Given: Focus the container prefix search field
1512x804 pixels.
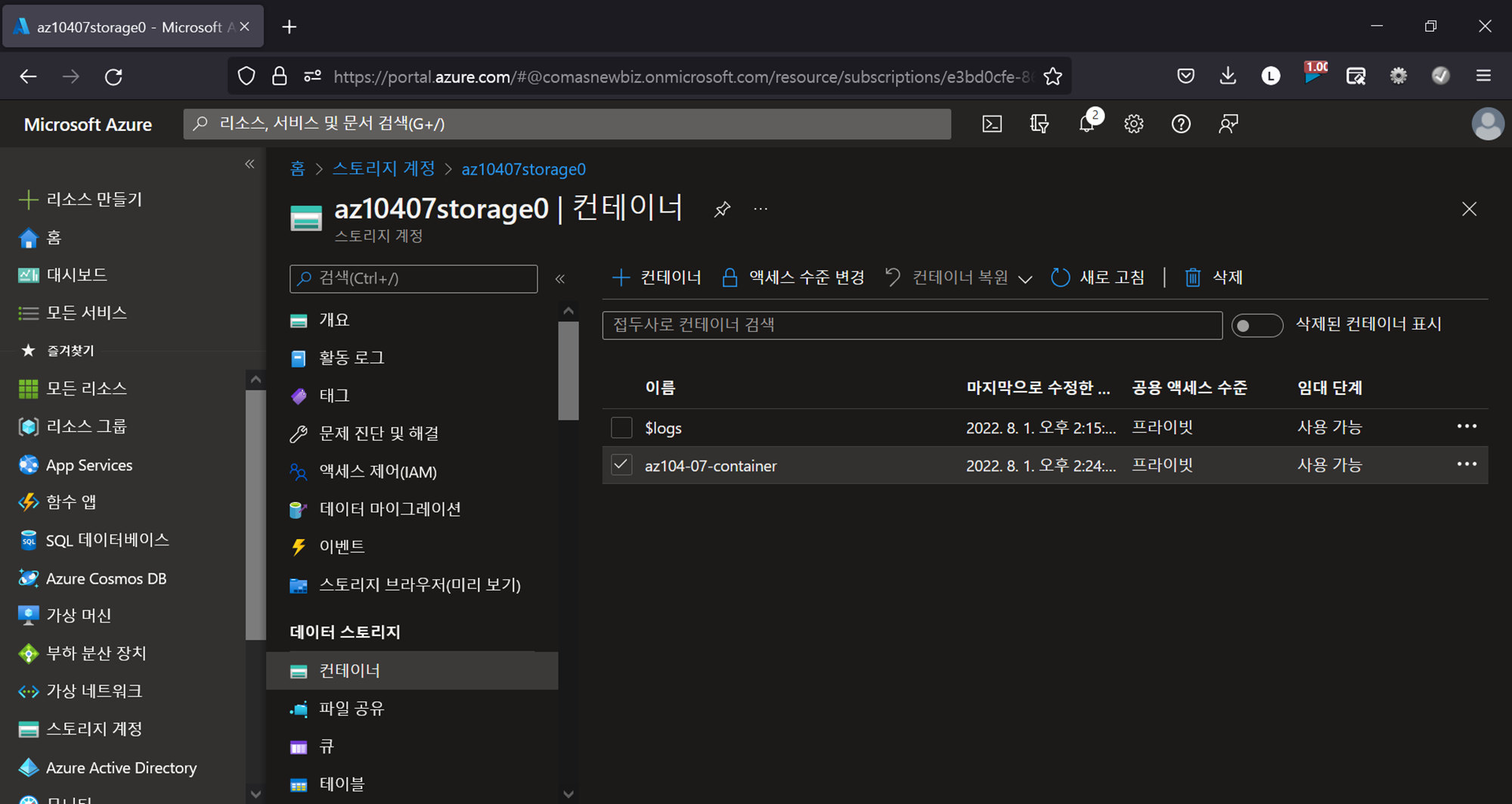Looking at the screenshot, I should pyautogui.click(x=912, y=325).
